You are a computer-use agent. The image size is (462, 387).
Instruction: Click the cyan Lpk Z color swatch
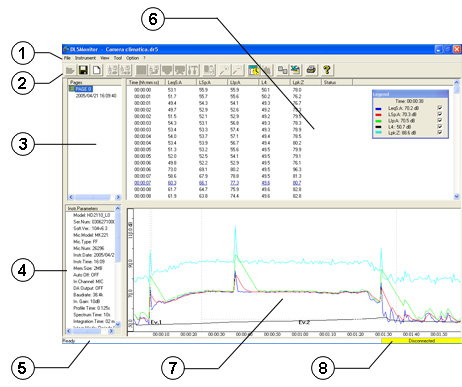(378, 133)
